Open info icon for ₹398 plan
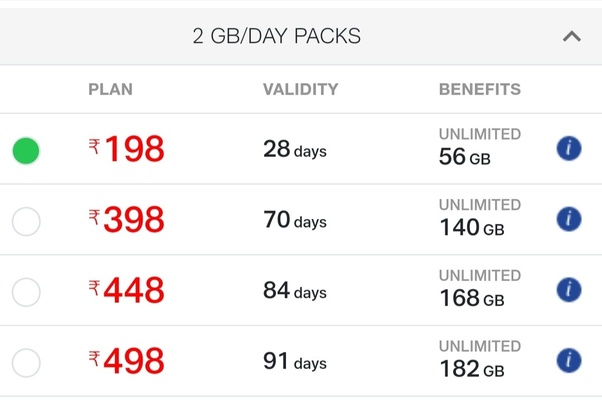The width and height of the screenshot is (602, 412). [569, 219]
